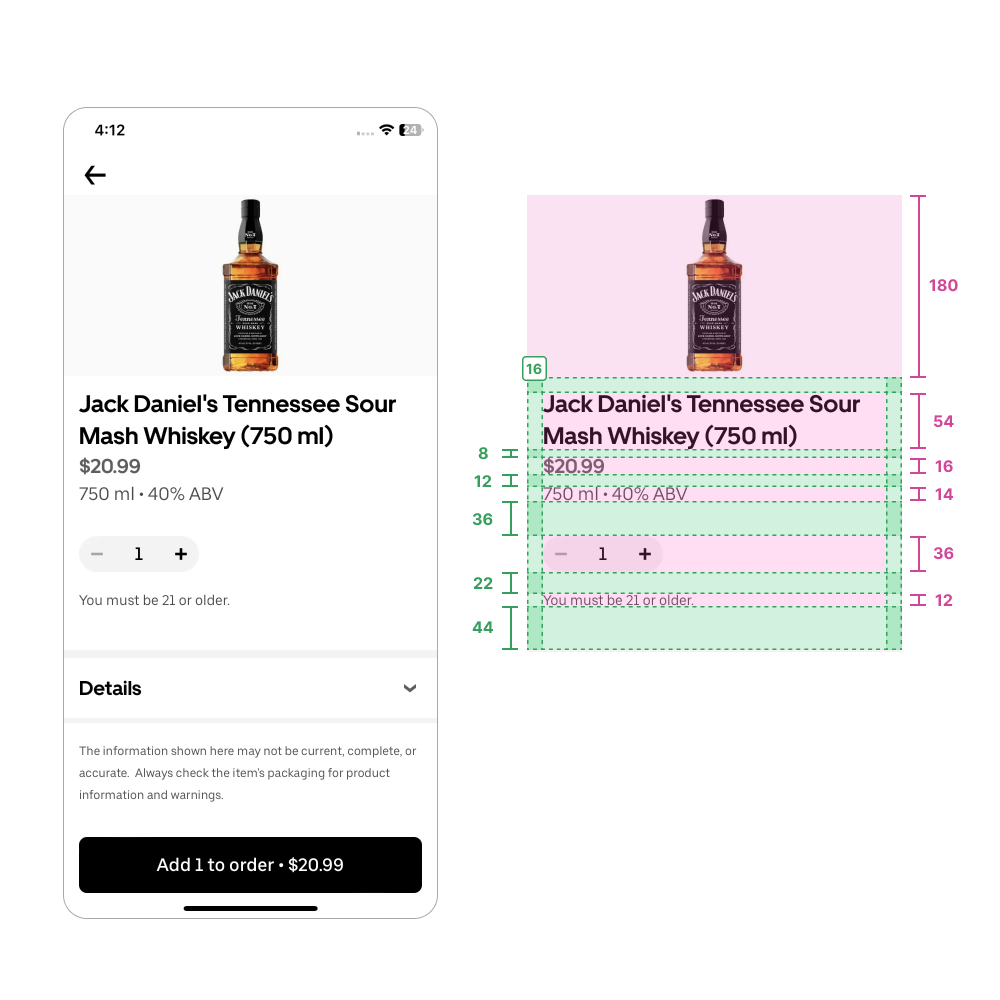Click the plus icon in spec diagram

pos(645,554)
